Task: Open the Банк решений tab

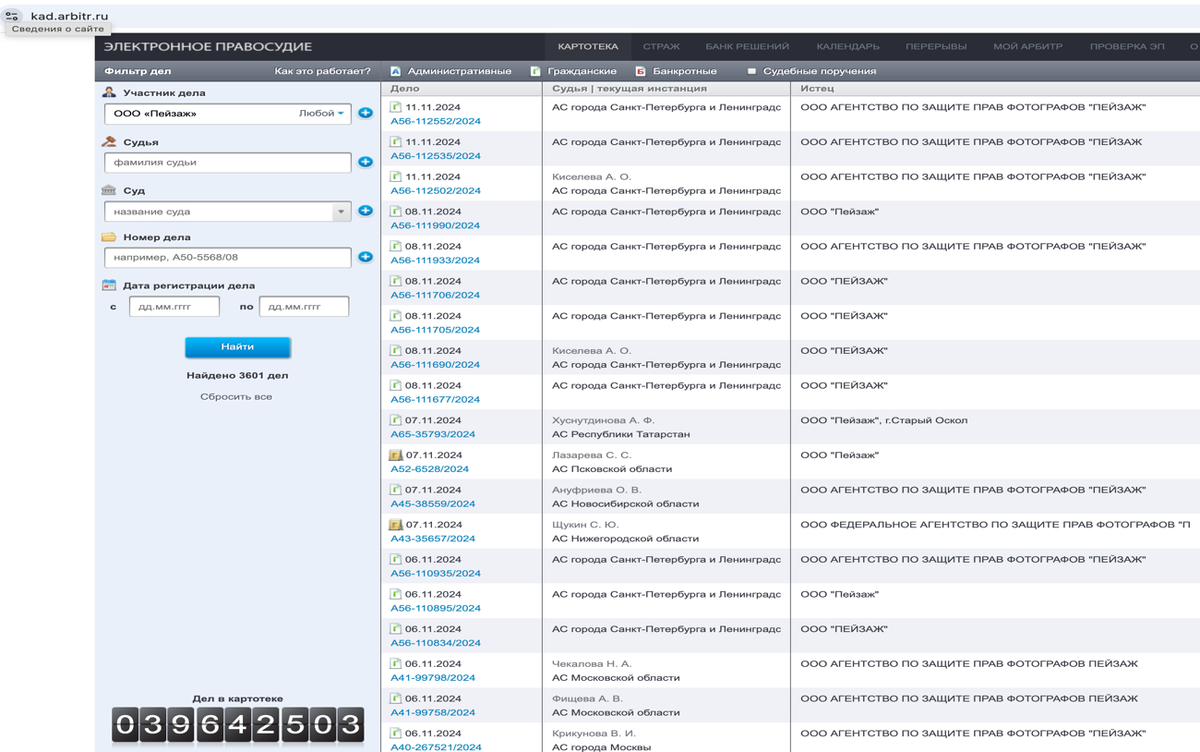Action: click(x=747, y=46)
